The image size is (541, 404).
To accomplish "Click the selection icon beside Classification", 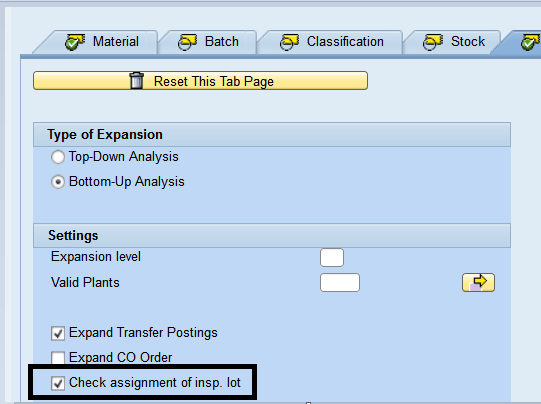I will [x=289, y=42].
